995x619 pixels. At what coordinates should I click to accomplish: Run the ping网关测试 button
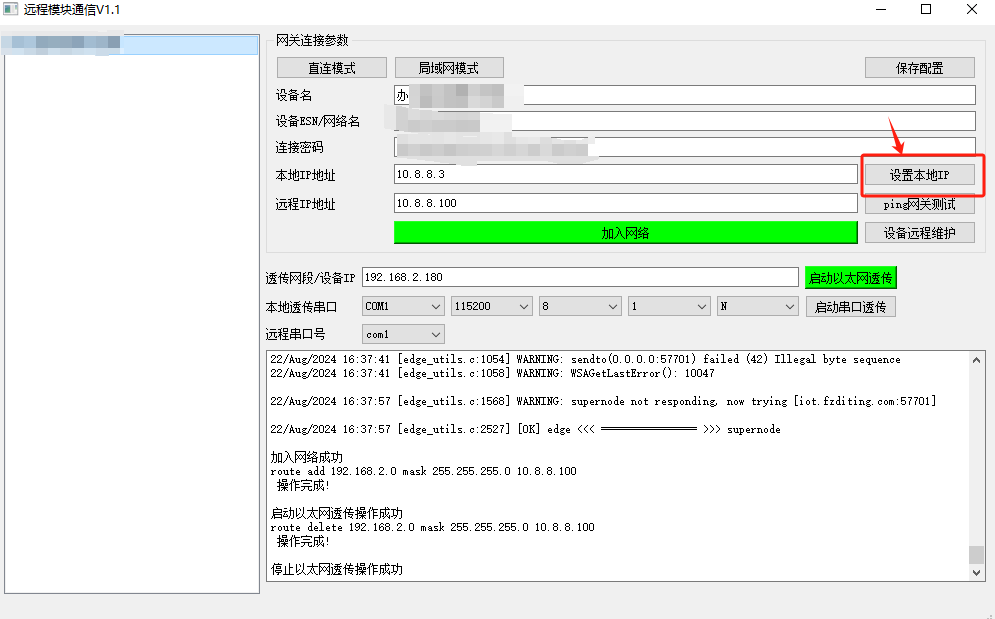click(919, 204)
